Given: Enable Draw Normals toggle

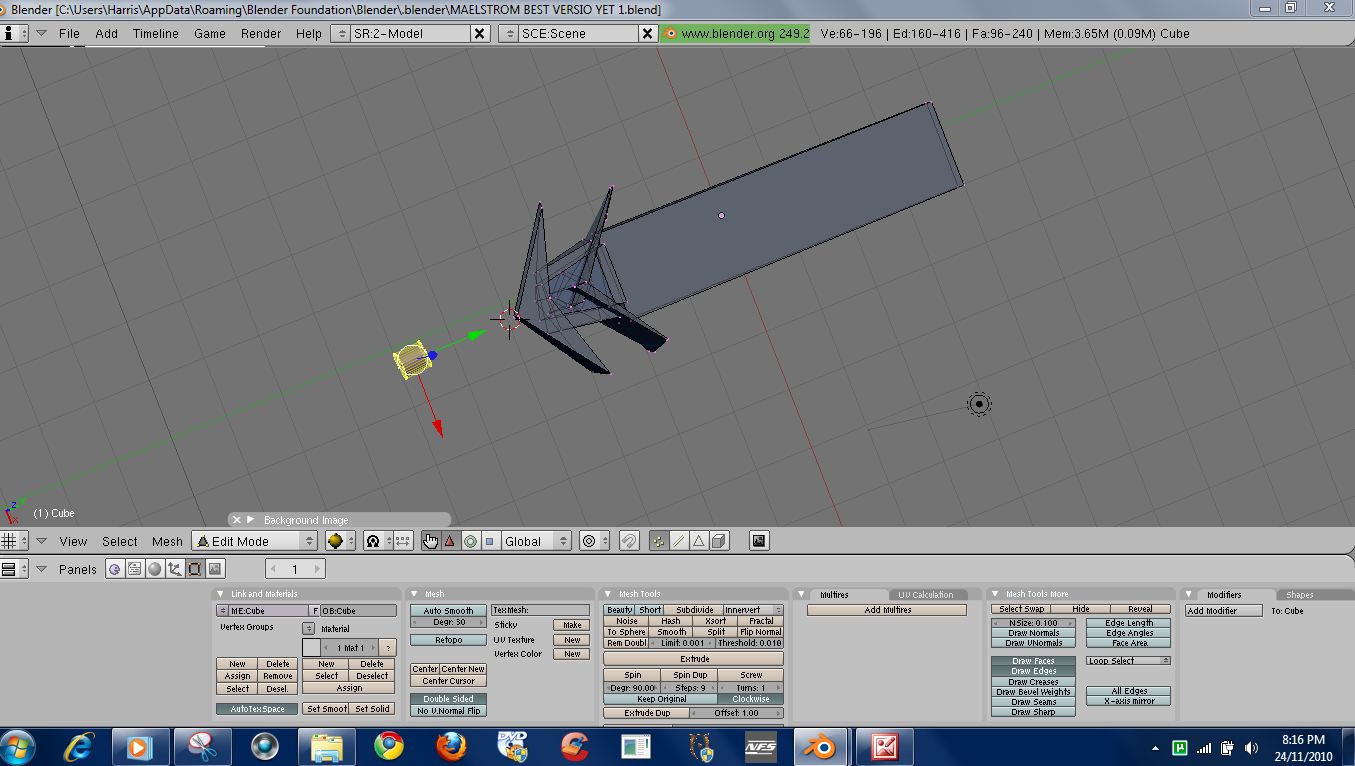Looking at the screenshot, I should (1034, 633).
